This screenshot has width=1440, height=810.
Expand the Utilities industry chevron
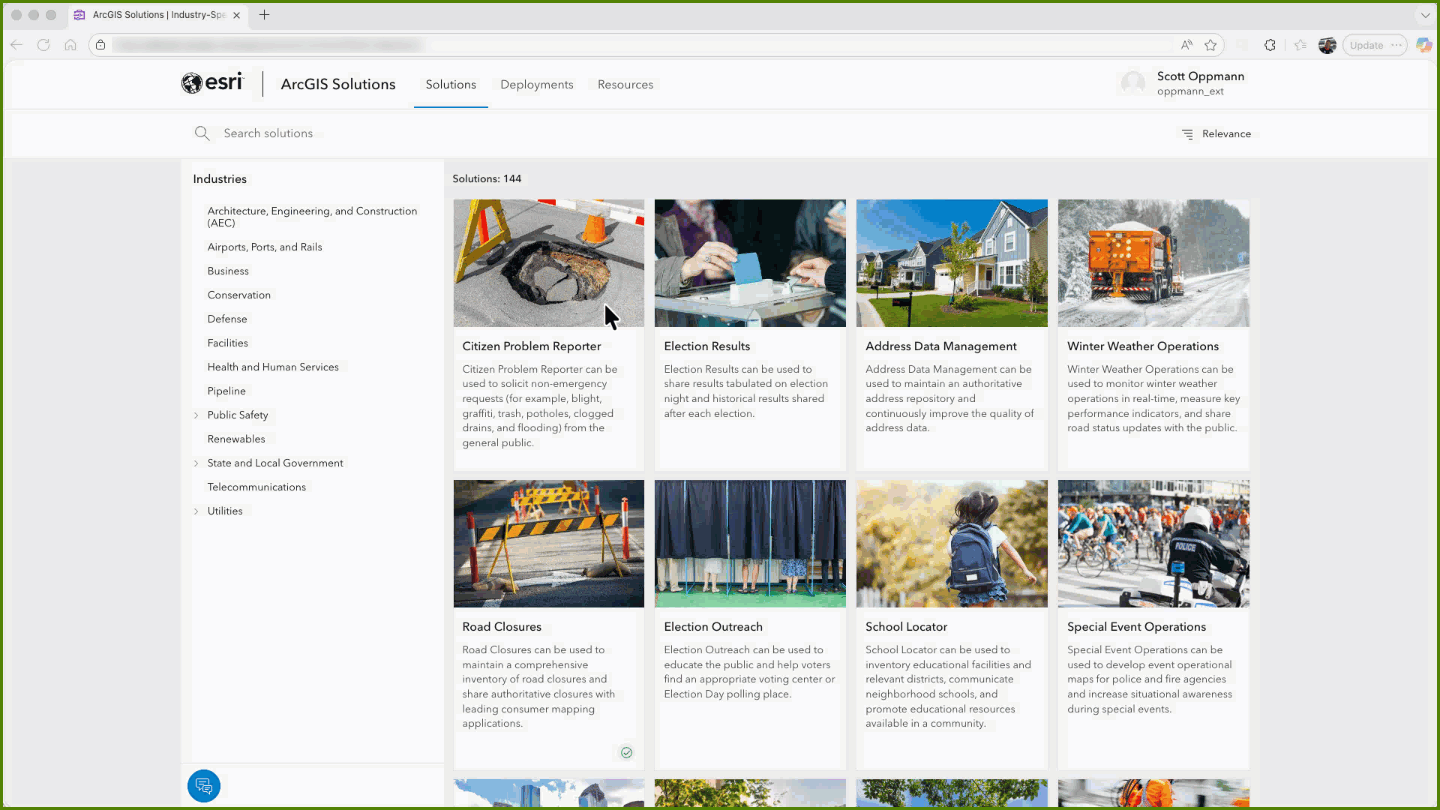click(196, 511)
